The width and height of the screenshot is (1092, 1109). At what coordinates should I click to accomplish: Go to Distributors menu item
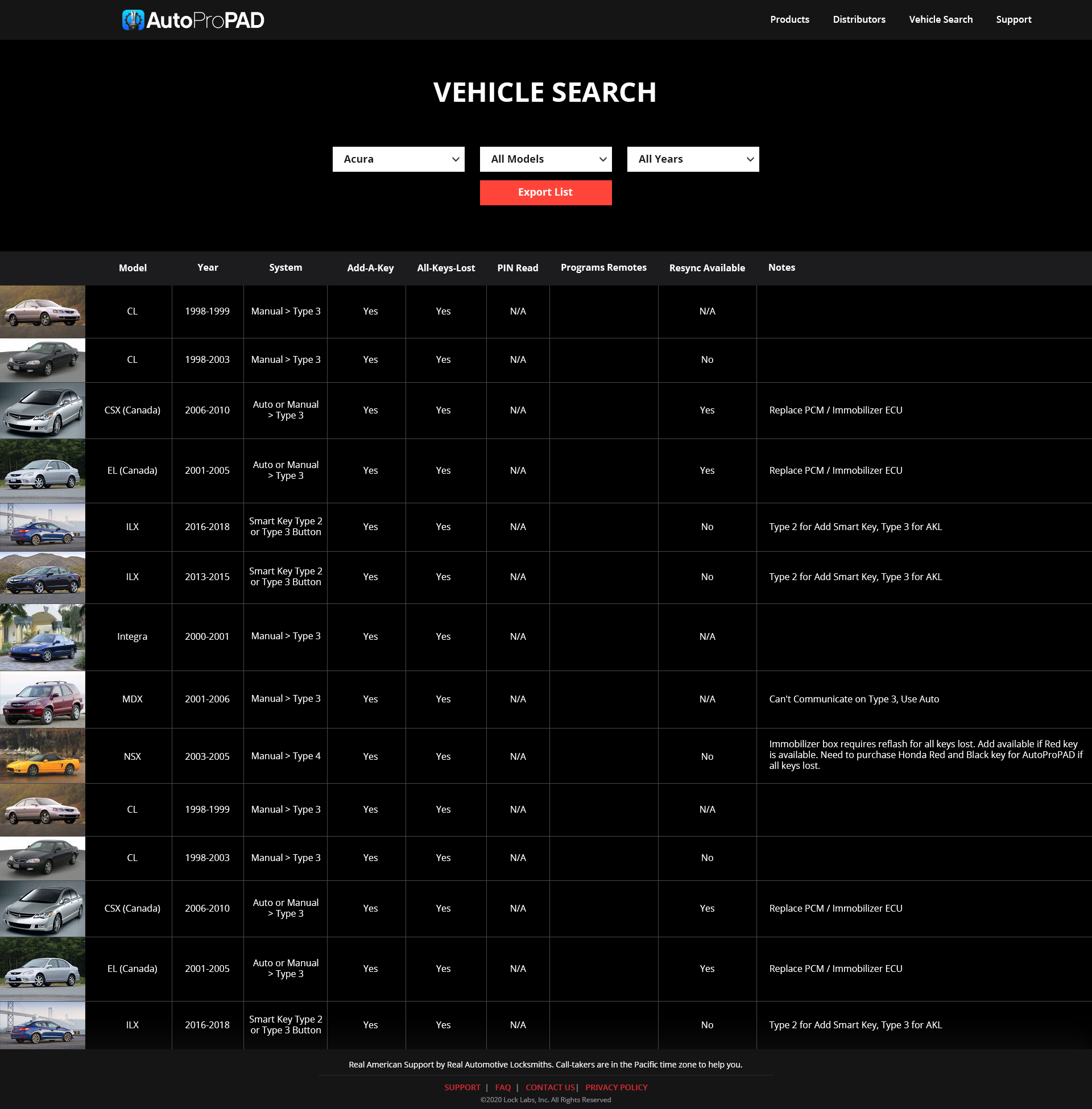pyautogui.click(x=859, y=19)
